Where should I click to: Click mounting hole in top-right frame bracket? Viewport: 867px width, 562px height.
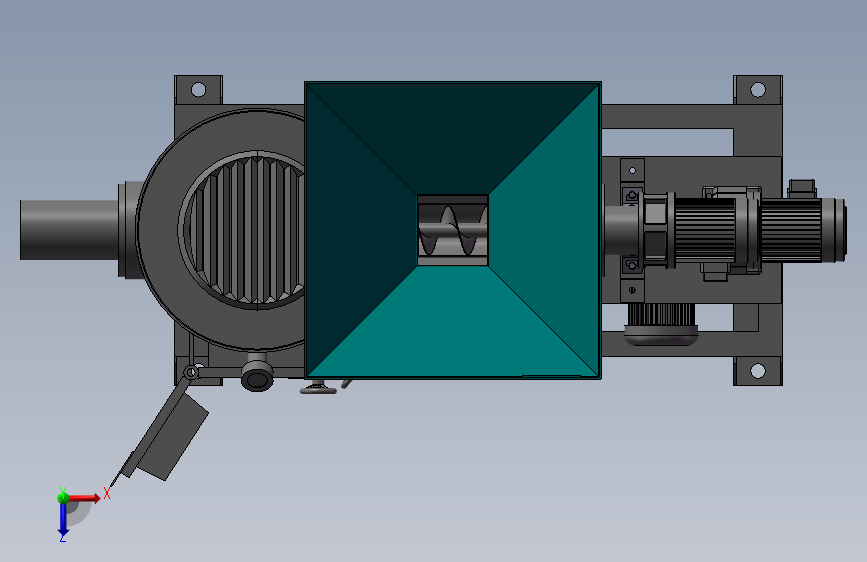pos(758,89)
